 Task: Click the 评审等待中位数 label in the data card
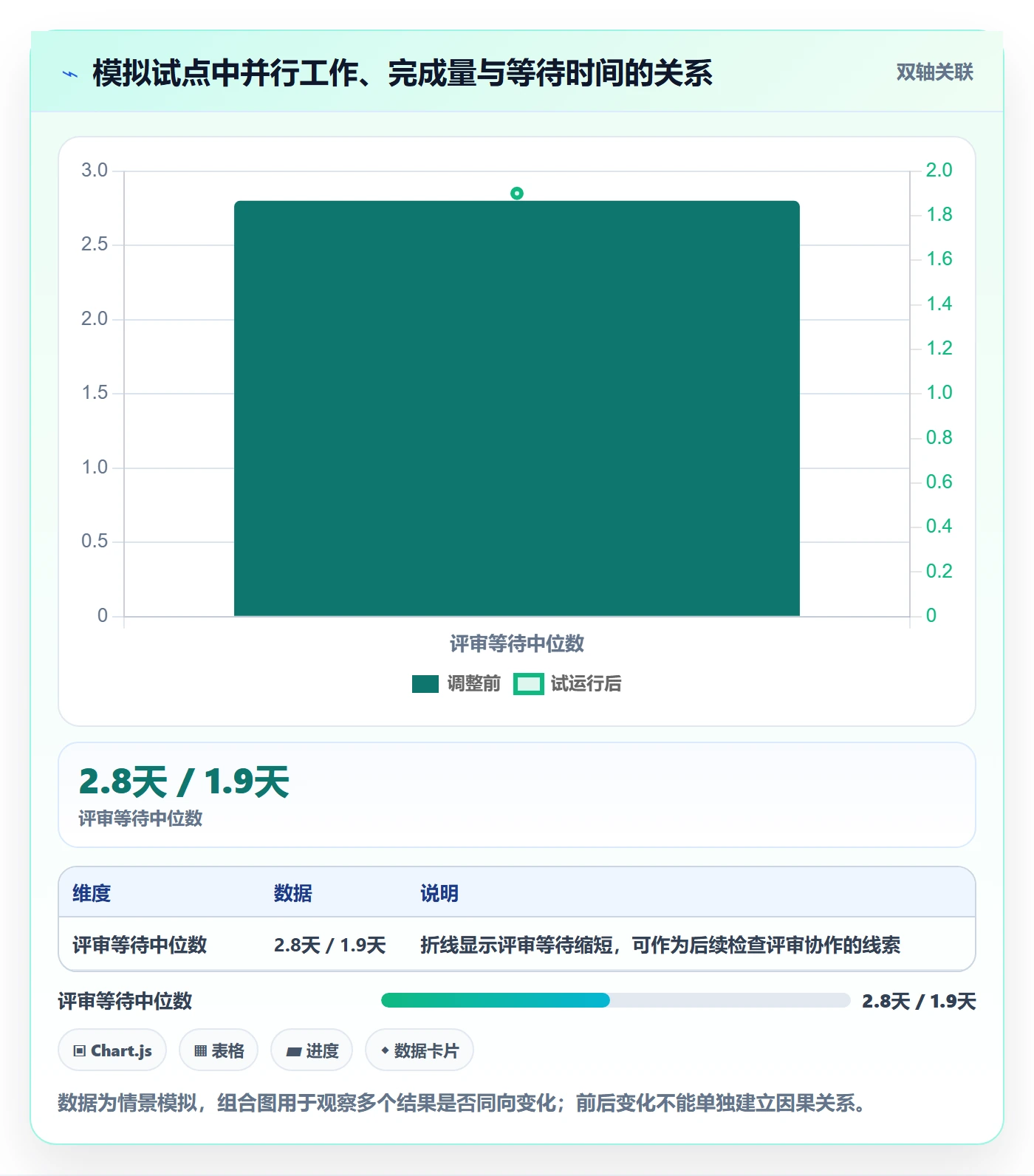(140, 818)
